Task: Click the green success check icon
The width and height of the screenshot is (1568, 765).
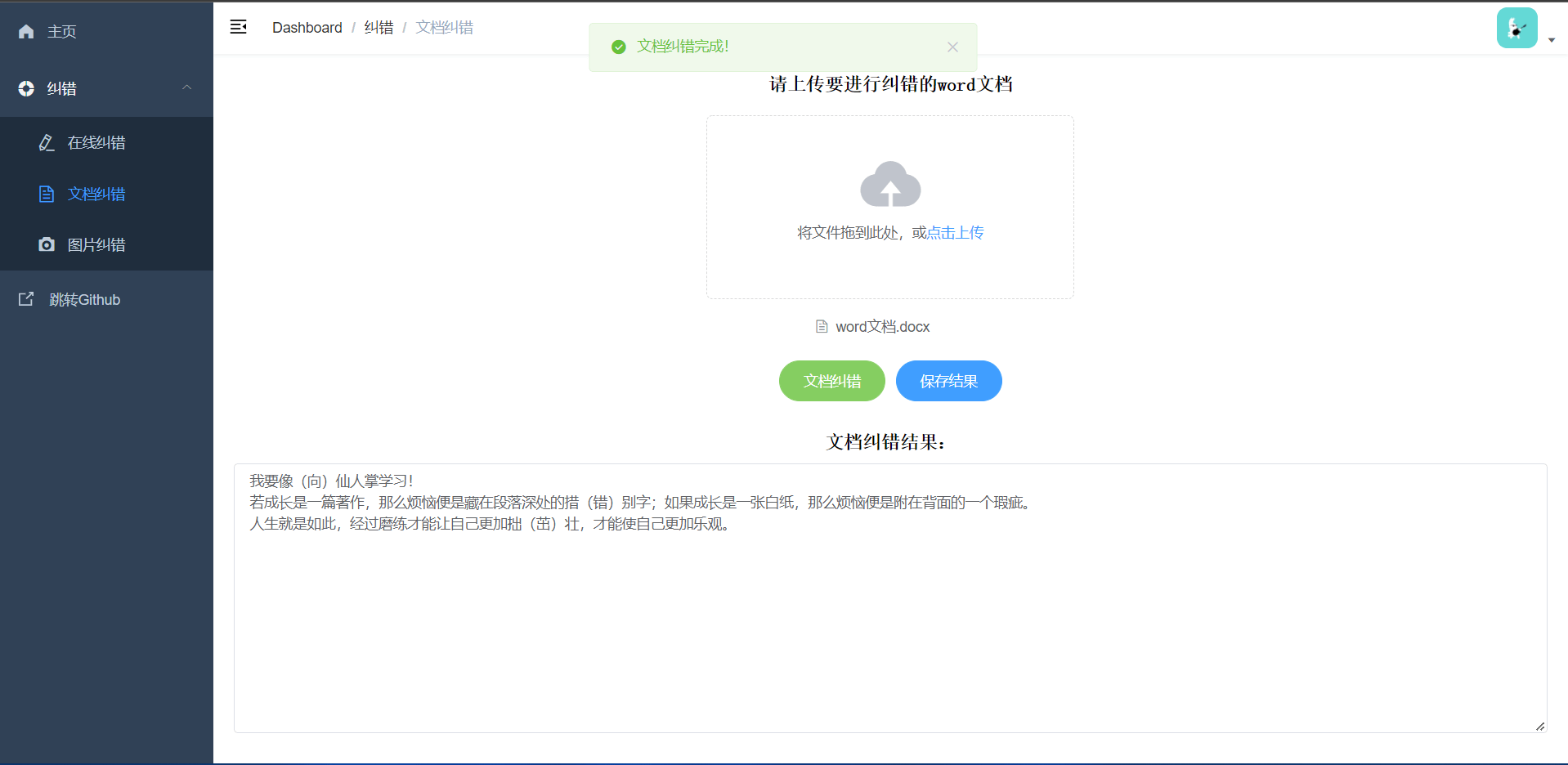Action: 619,47
